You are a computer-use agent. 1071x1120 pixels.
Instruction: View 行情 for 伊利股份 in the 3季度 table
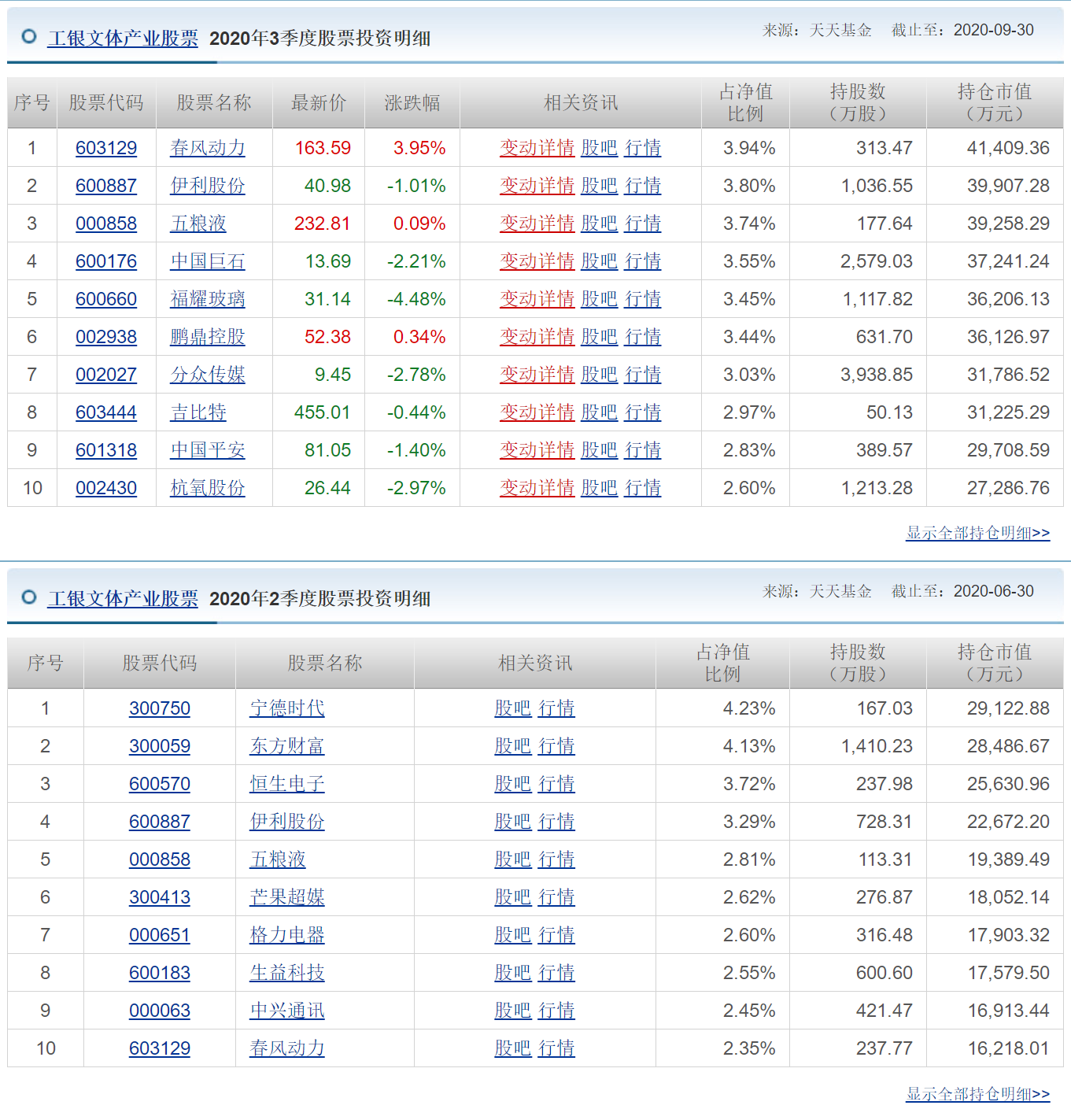click(x=643, y=186)
